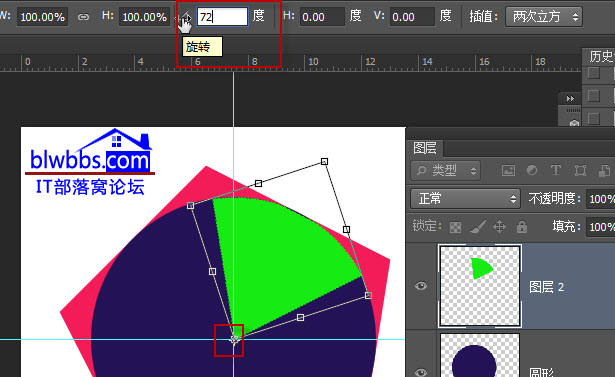Click the green sector shape on canvas
This screenshot has width=615, height=377.
tap(278, 259)
